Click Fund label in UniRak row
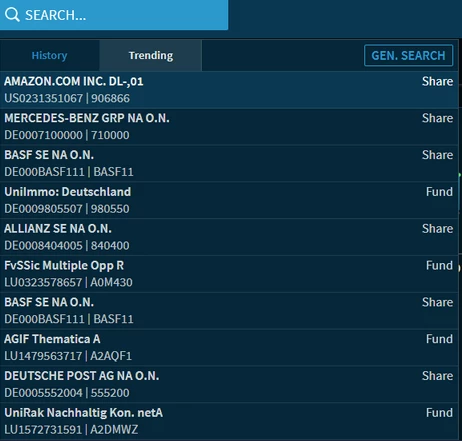The image size is (462, 441). click(x=439, y=413)
